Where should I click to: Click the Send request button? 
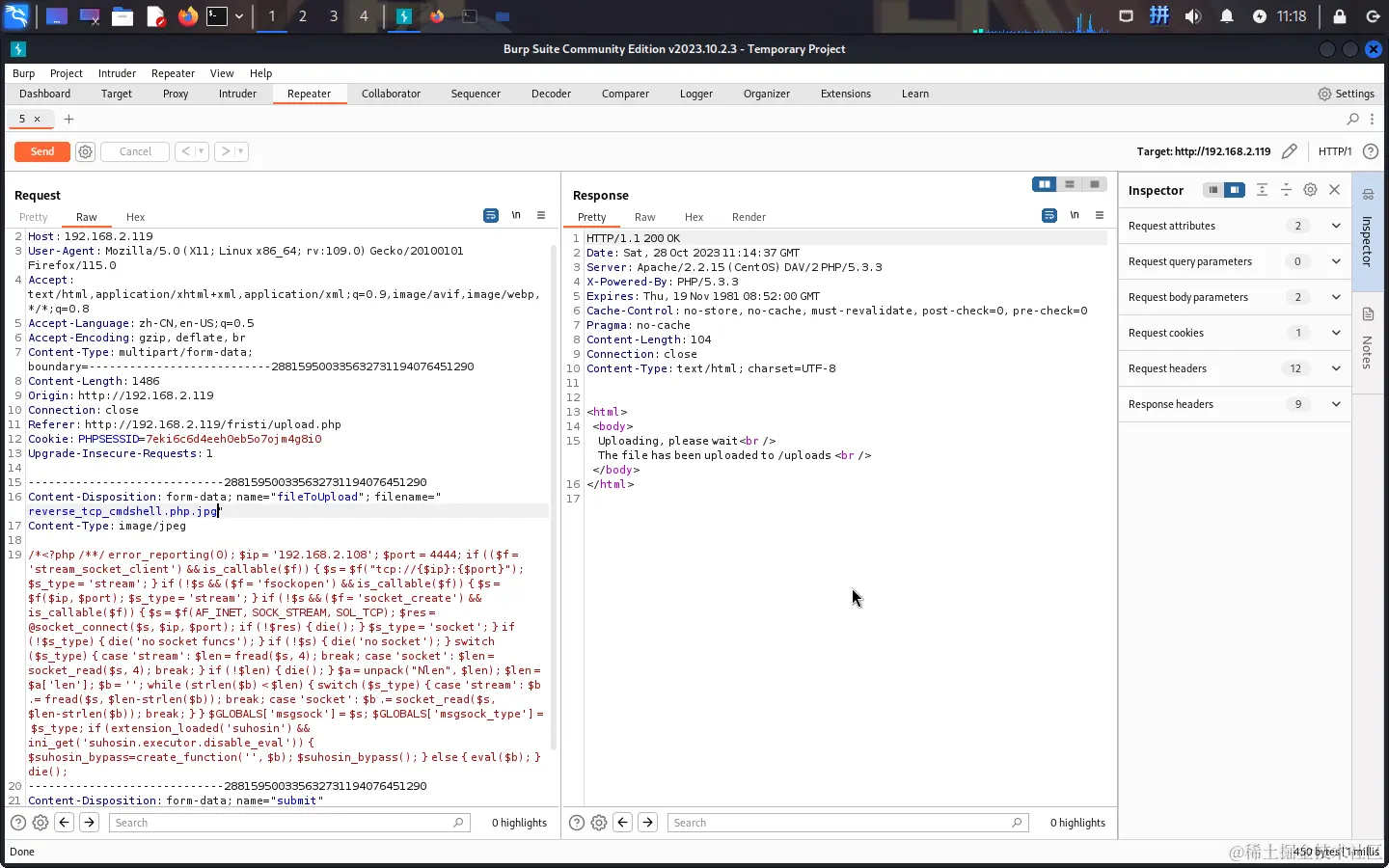(x=42, y=151)
